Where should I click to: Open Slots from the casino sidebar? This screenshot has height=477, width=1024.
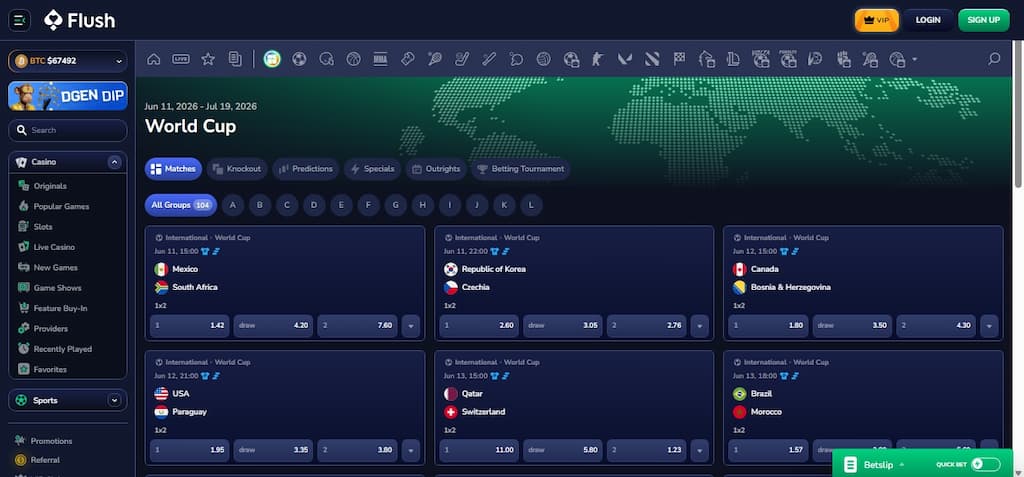[43, 227]
